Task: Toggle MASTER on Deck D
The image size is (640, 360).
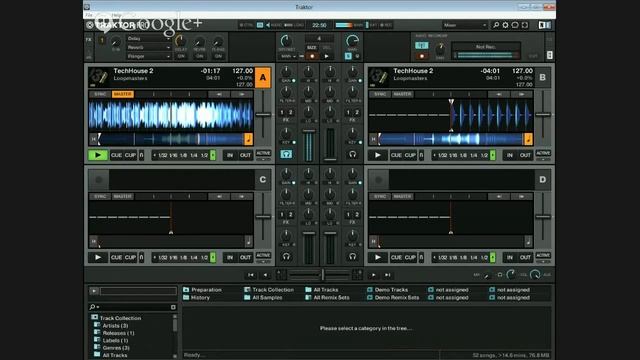Action: [402, 196]
